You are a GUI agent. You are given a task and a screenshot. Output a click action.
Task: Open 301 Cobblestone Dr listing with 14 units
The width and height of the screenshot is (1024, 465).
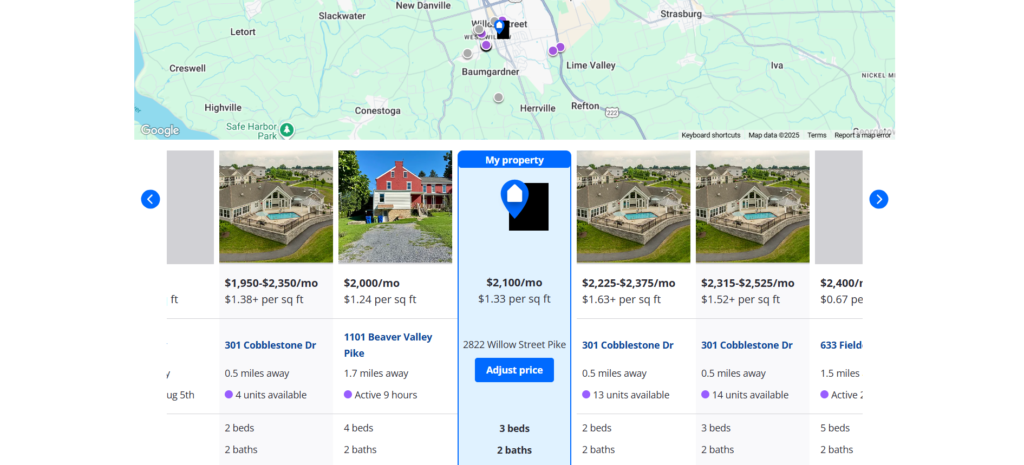pos(746,345)
